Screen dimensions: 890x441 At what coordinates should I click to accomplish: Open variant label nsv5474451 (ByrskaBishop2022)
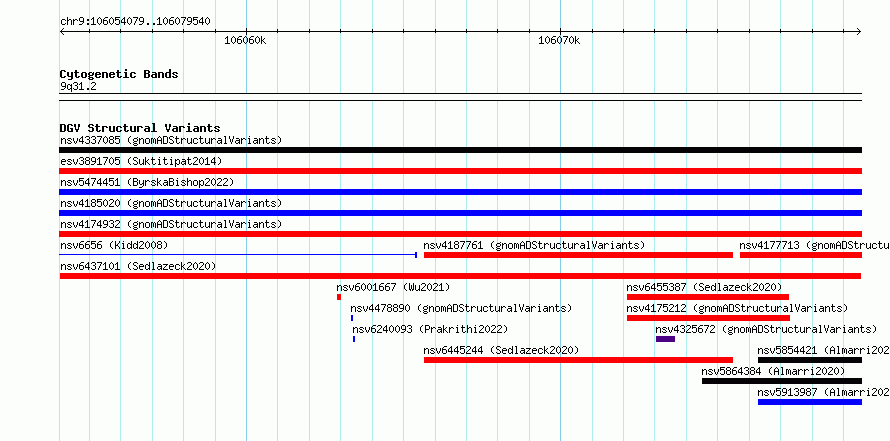click(x=147, y=182)
